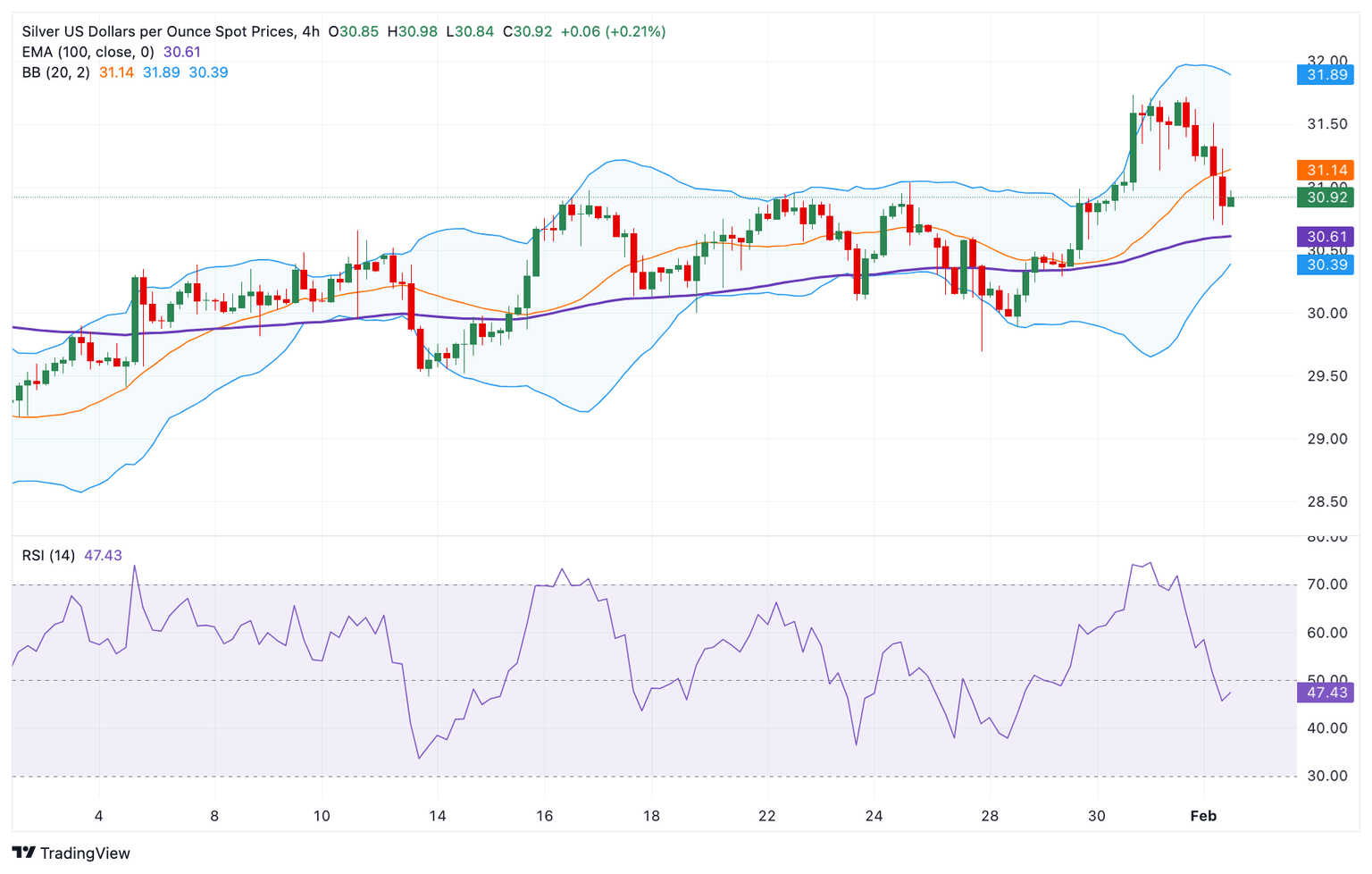This screenshot has height=874, width=1372.
Task: Click date 4 on the time axis
Action: point(98,815)
